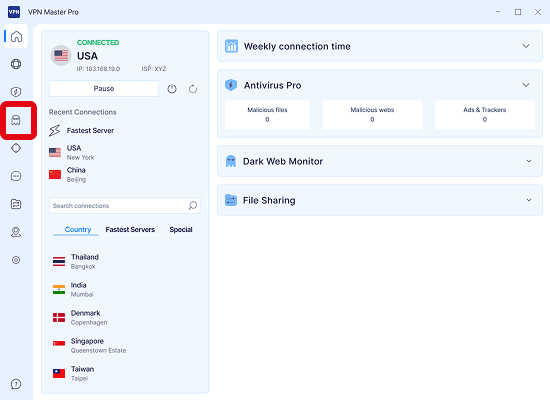The image size is (550, 400).
Task: Open the Ads & Trackers tile
Action: pyautogui.click(x=485, y=115)
